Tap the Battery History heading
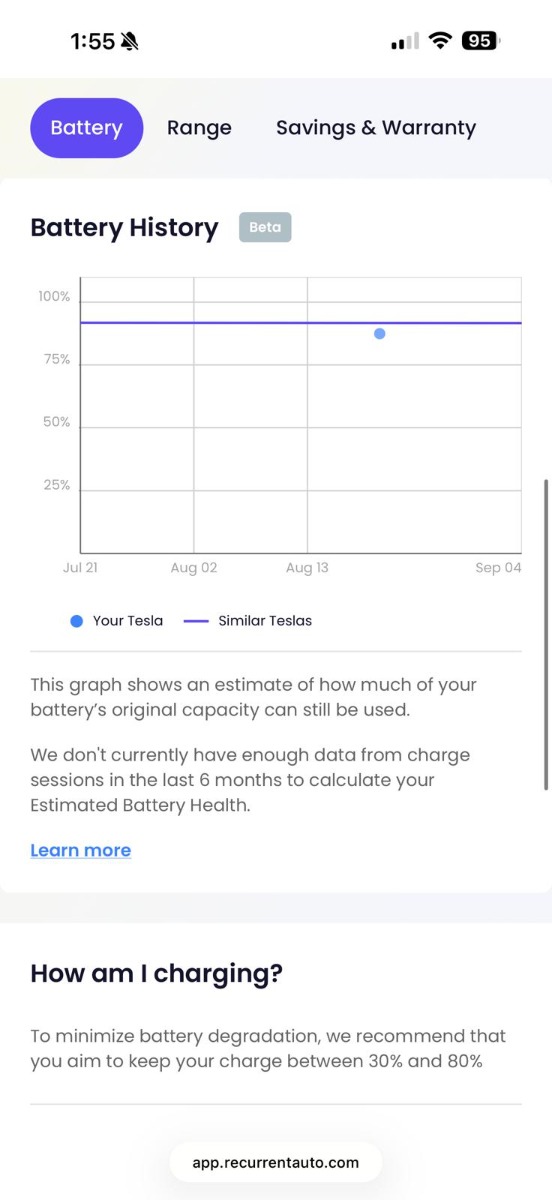552x1200 pixels. point(124,228)
